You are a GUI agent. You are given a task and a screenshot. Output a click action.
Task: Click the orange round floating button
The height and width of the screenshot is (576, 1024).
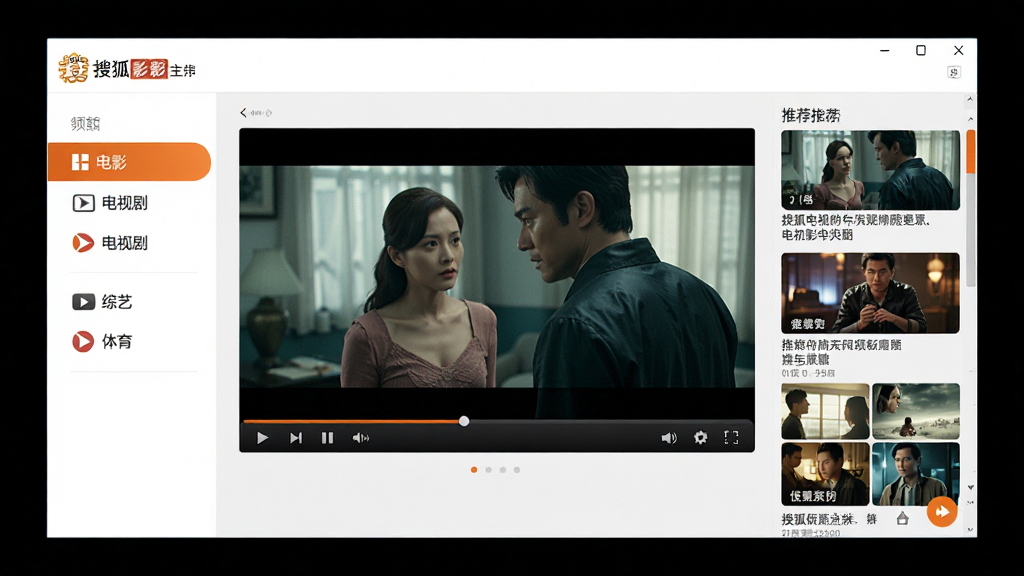pyautogui.click(x=942, y=511)
